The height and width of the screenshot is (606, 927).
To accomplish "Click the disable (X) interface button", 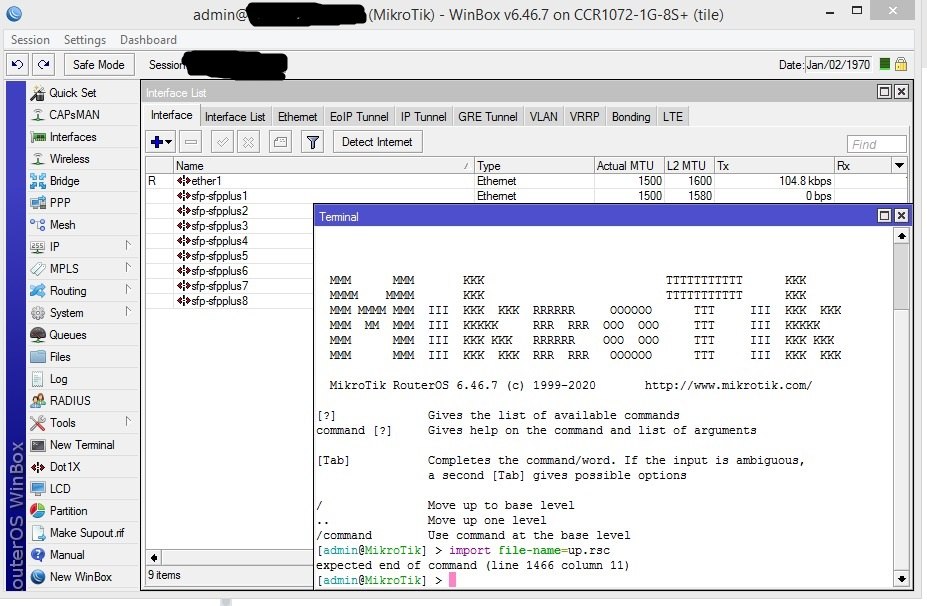I will click(248, 142).
